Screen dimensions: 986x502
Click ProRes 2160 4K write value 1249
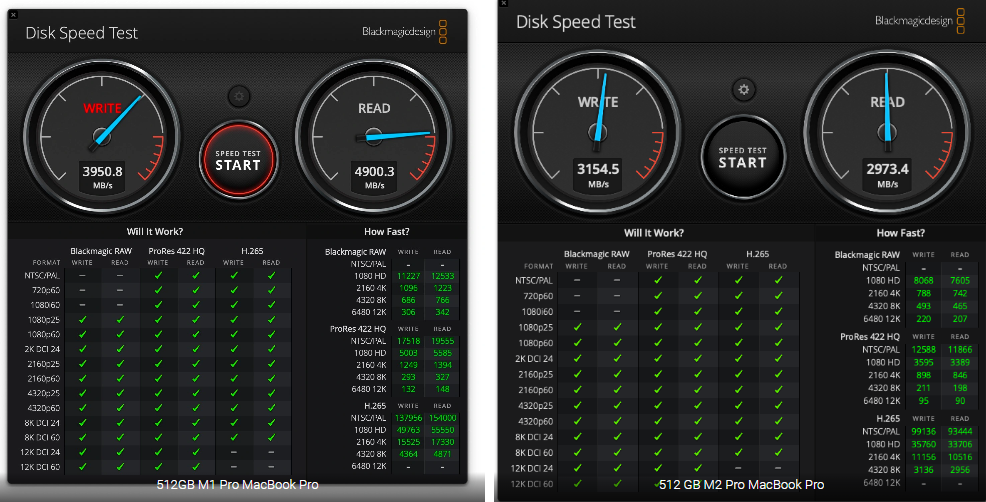point(408,365)
